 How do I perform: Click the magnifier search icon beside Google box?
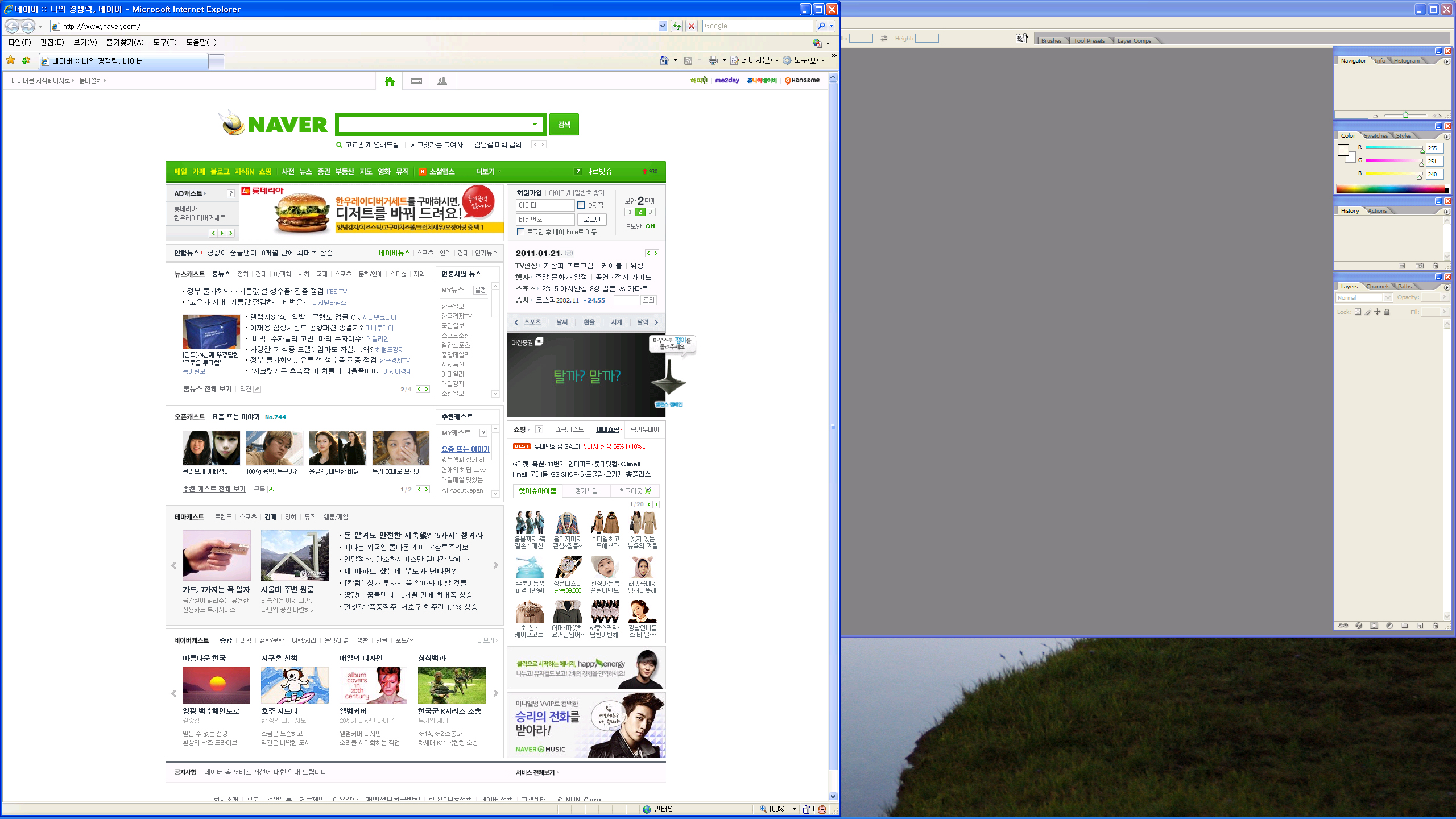point(821,26)
